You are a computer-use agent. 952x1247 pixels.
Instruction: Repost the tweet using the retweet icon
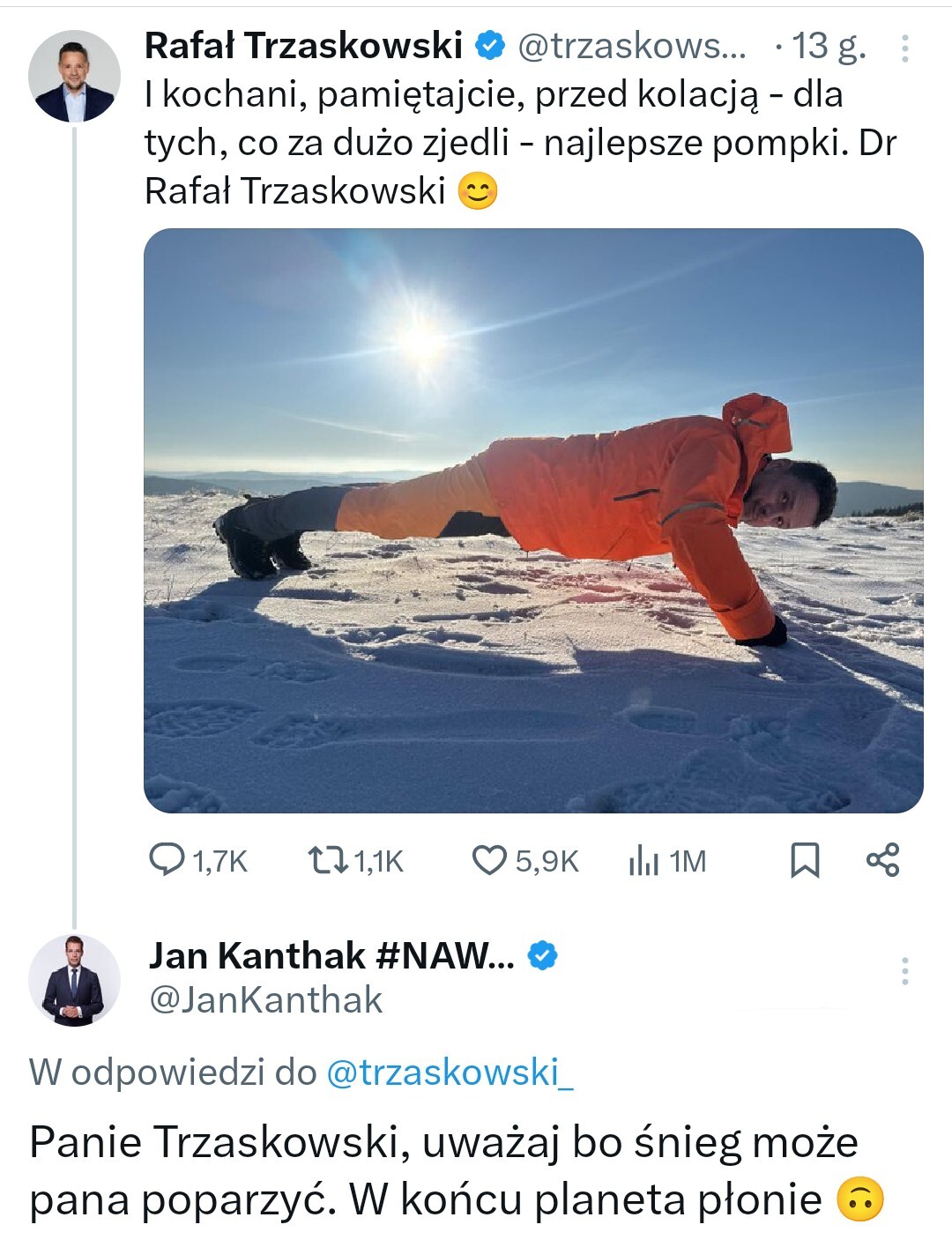(327, 859)
